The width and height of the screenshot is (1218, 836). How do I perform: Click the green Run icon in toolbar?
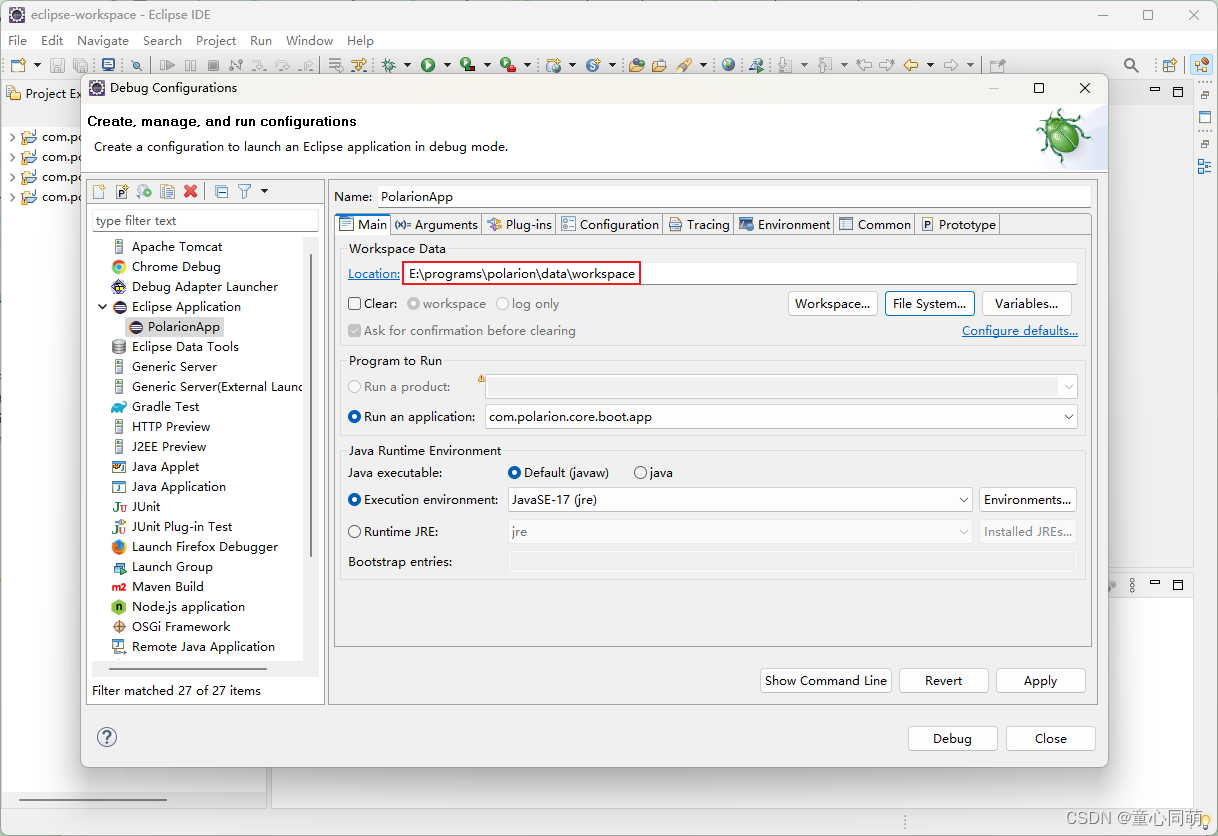coord(428,65)
